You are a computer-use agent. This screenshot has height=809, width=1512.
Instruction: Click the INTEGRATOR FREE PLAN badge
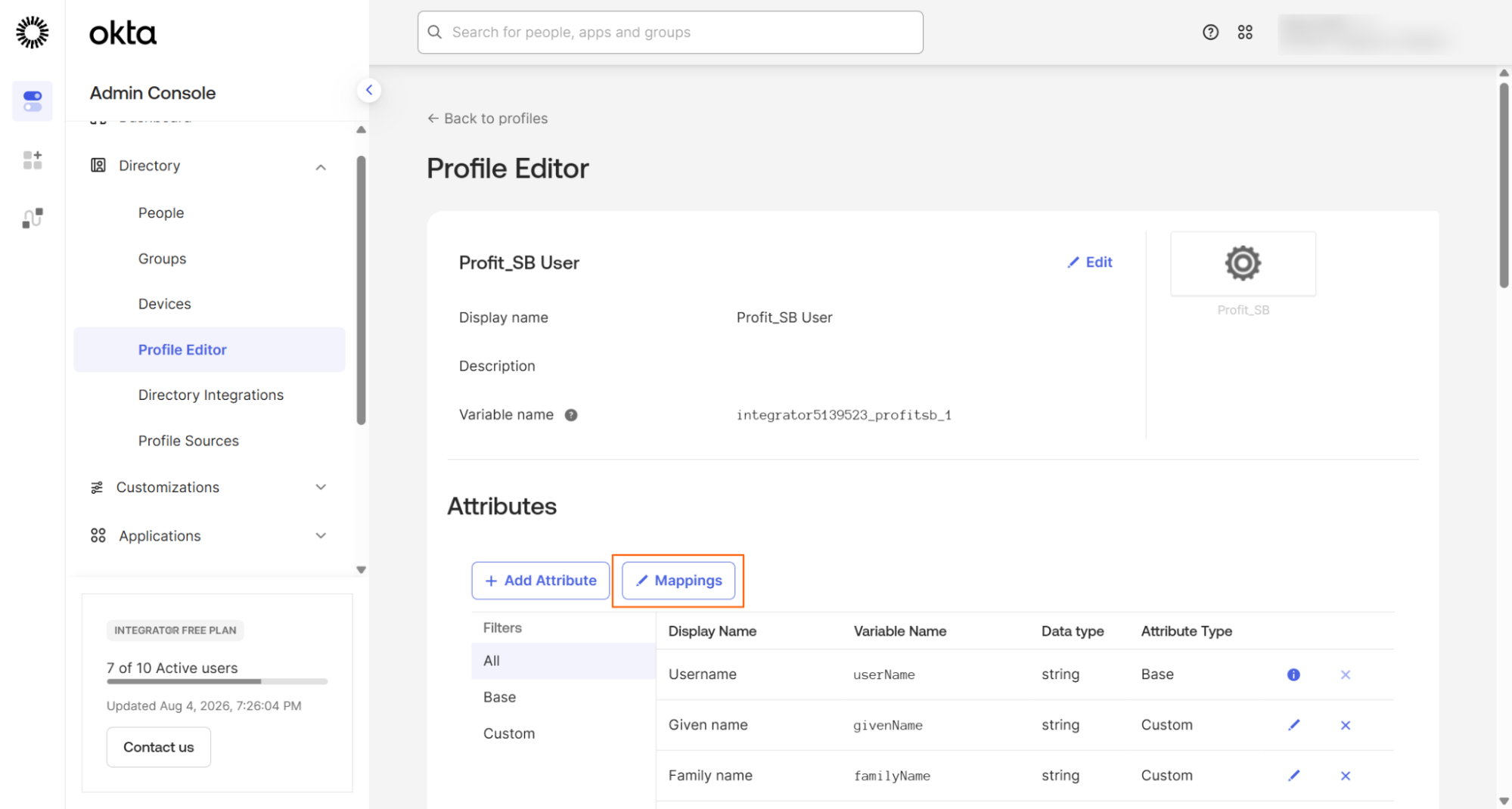(175, 631)
